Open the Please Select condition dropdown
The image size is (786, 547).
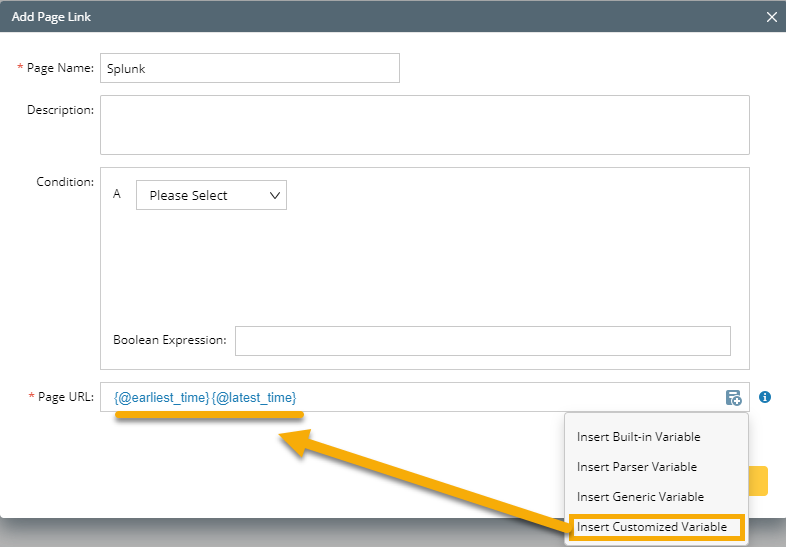(x=211, y=195)
